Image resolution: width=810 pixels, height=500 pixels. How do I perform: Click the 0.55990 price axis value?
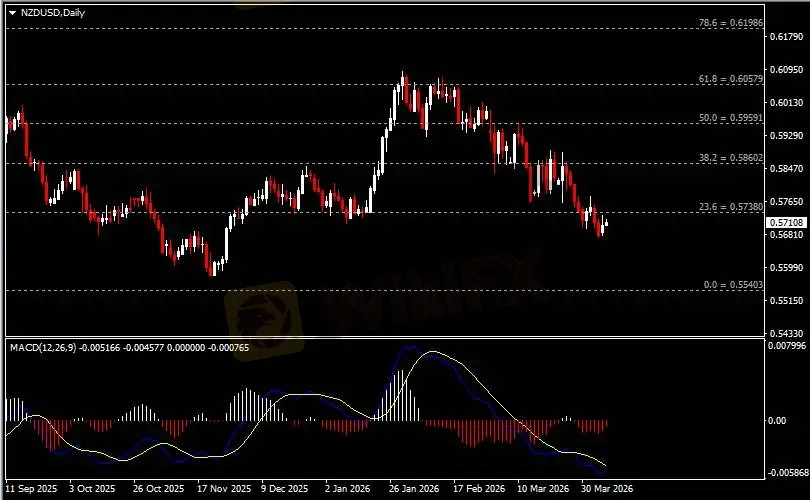(786, 268)
